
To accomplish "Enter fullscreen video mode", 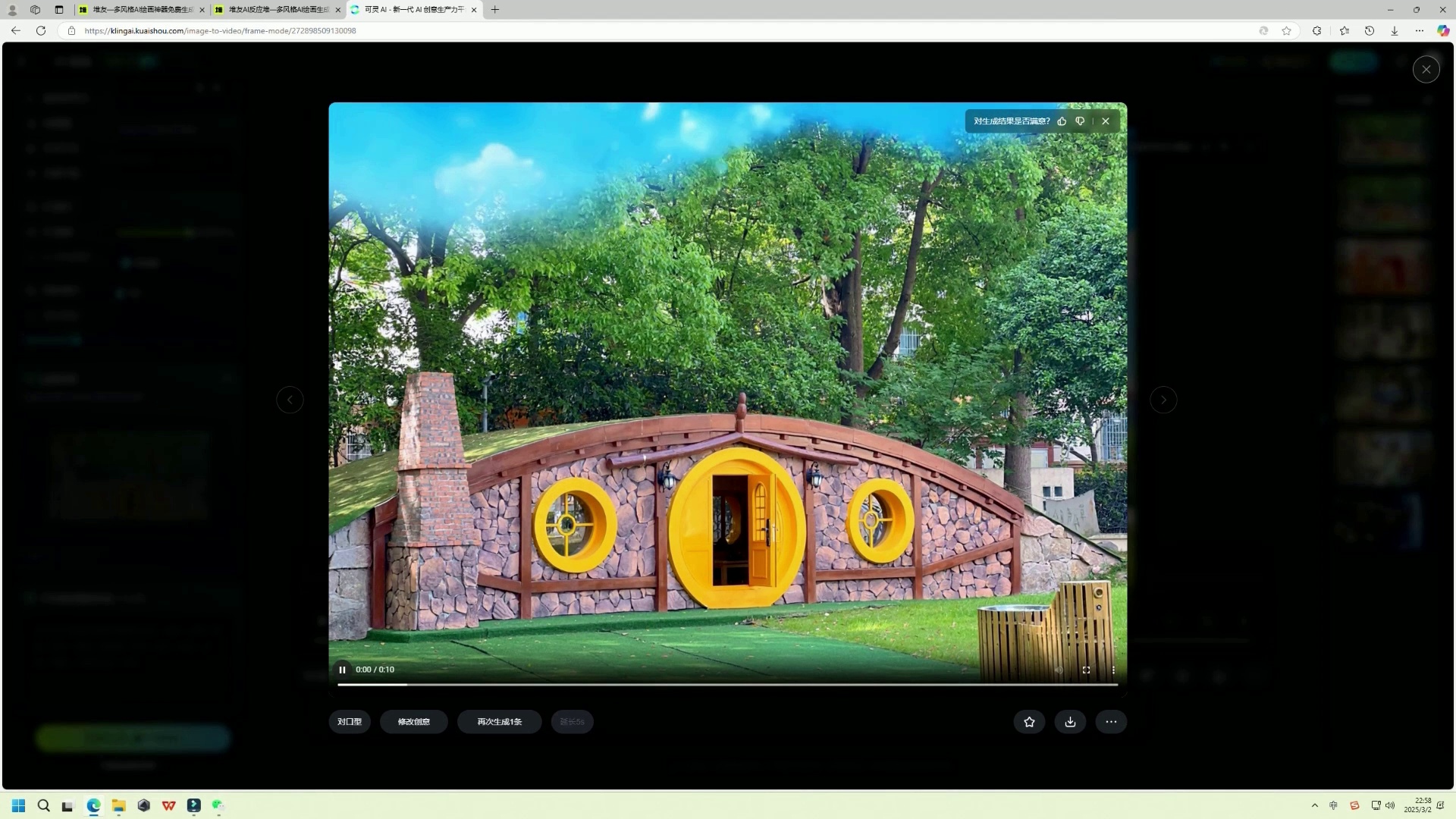I will (x=1086, y=670).
